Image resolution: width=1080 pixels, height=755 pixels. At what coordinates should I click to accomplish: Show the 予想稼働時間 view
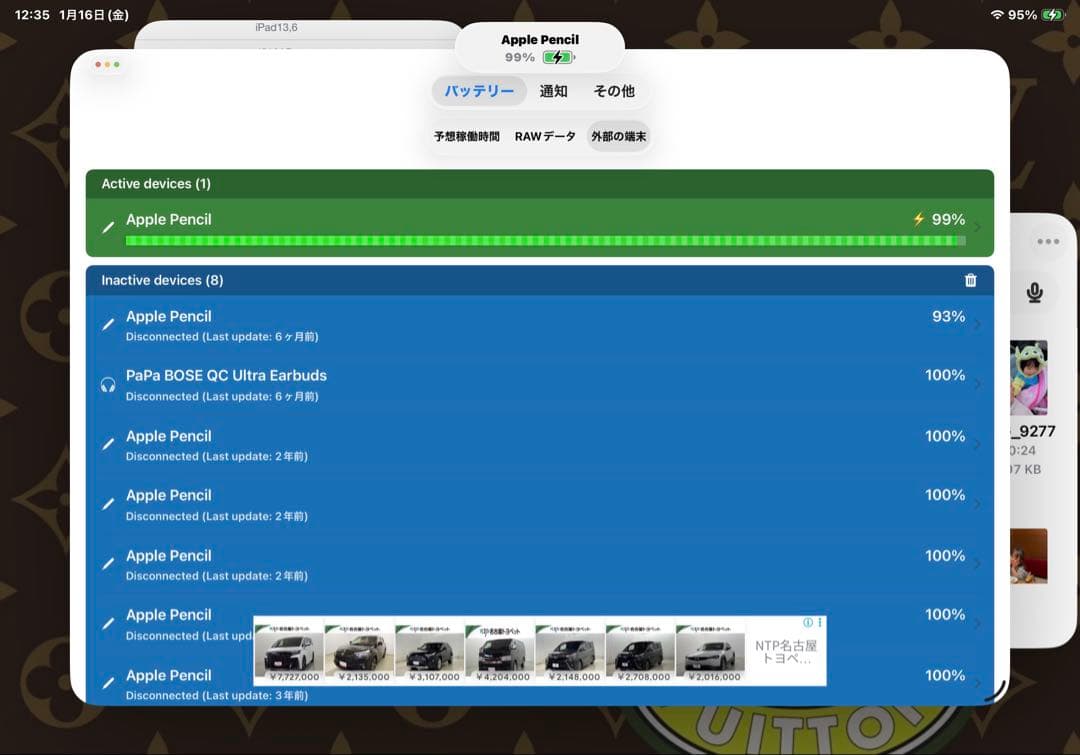(x=466, y=136)
